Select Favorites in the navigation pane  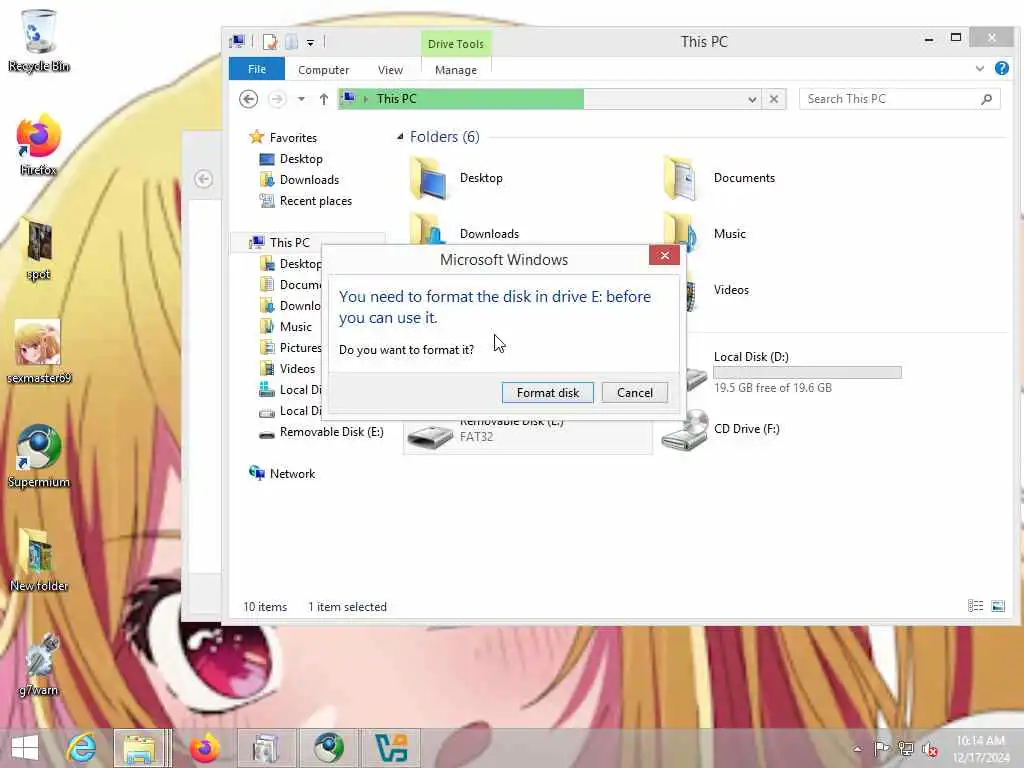click(293, 138)
